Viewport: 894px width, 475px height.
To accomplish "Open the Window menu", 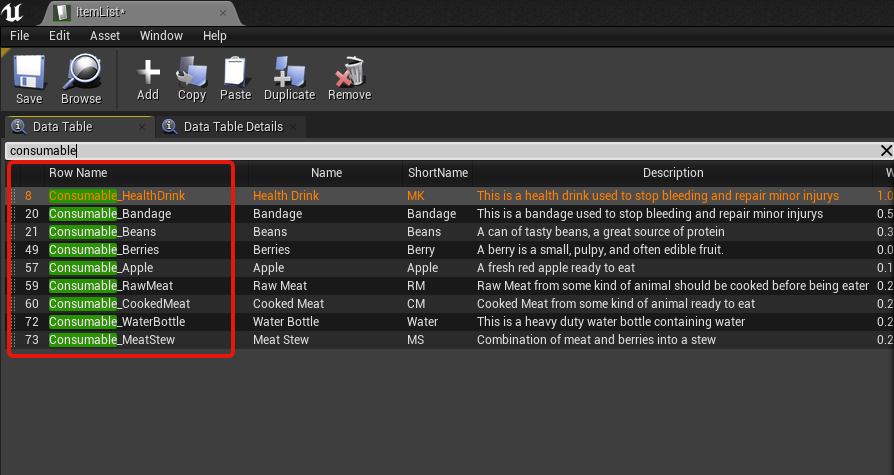I will [161, 36].
